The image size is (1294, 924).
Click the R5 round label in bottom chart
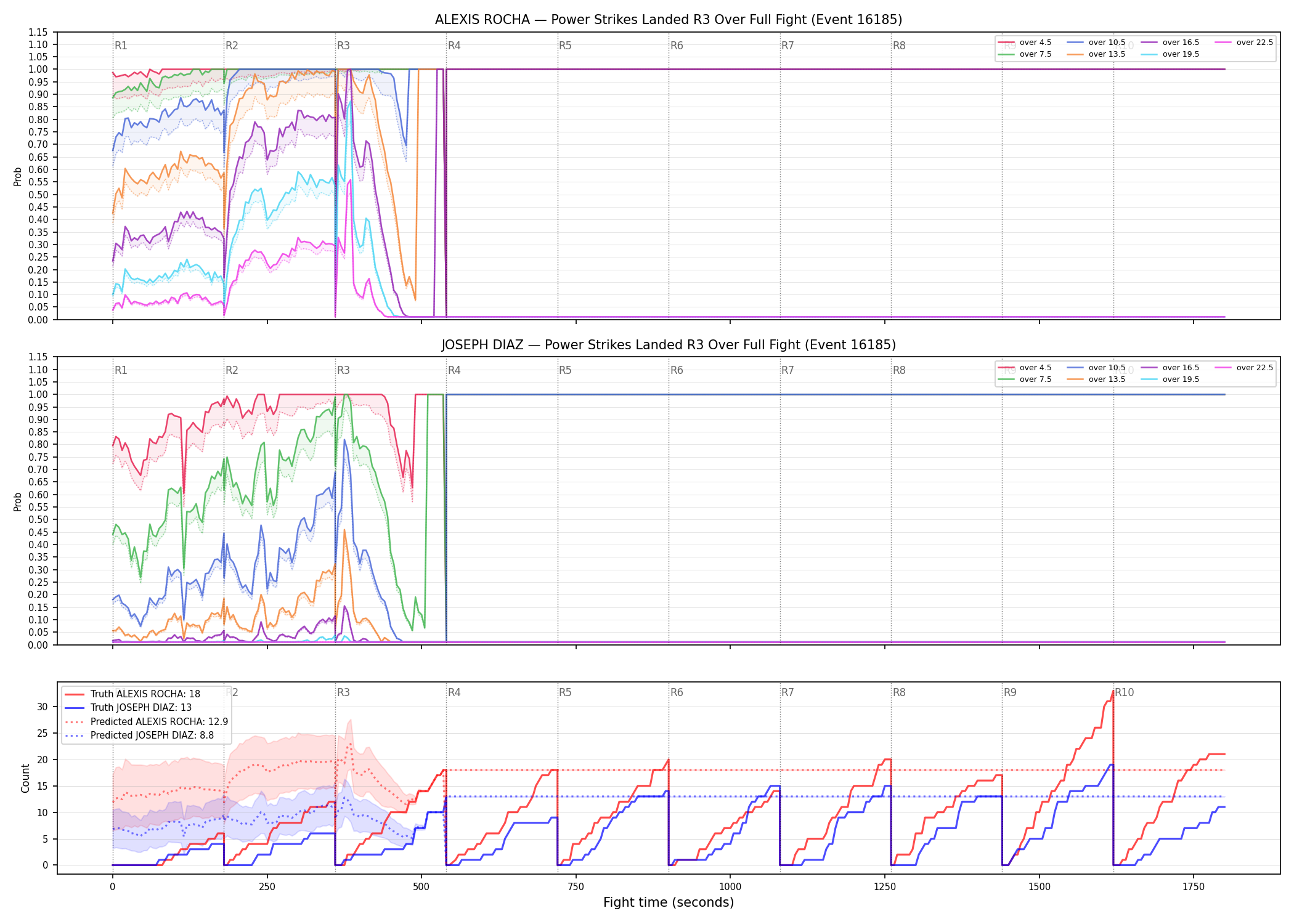point(565,692)
